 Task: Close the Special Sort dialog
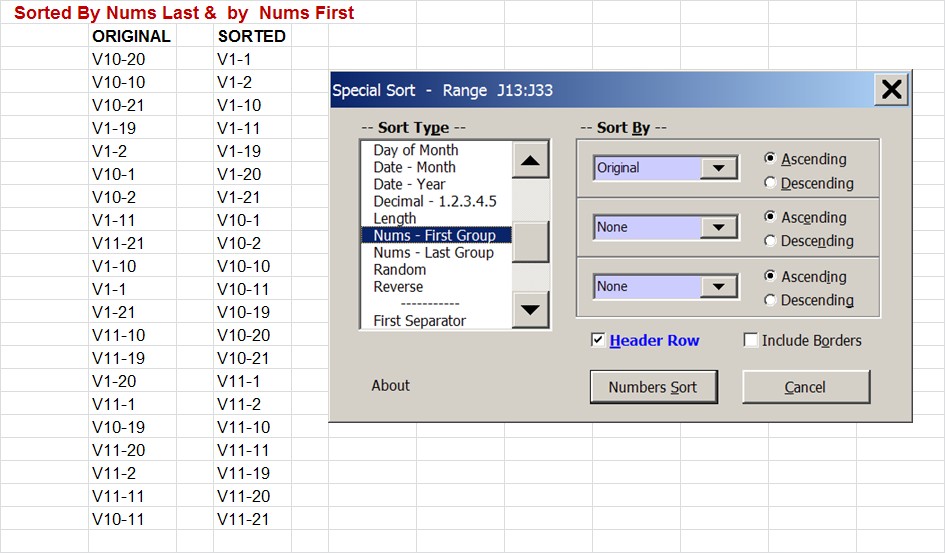tap(891, 89)
